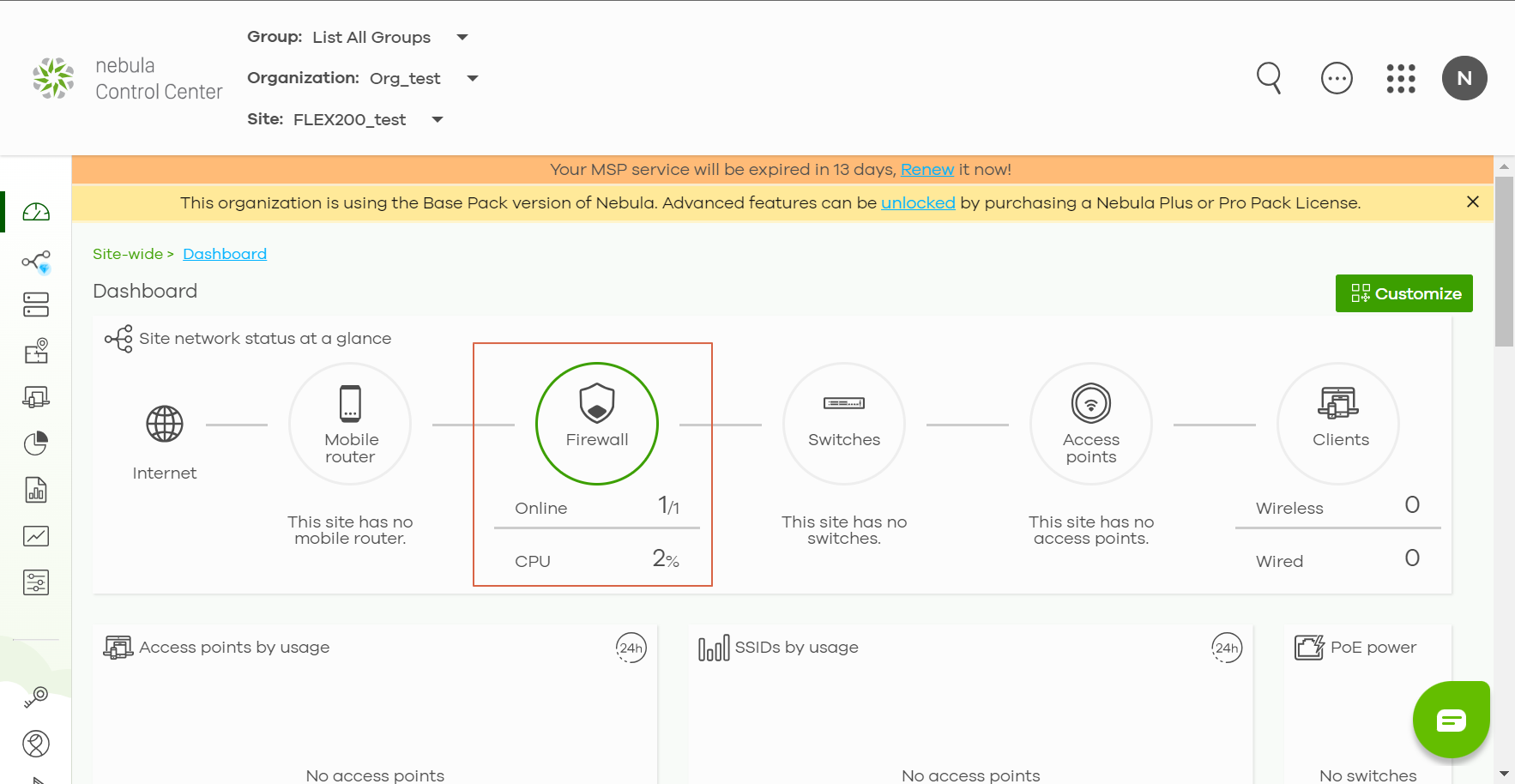Screen dimensions: 1515x784
Task: Click the Online 1/1 firewall status
Action: click(597, 507)
